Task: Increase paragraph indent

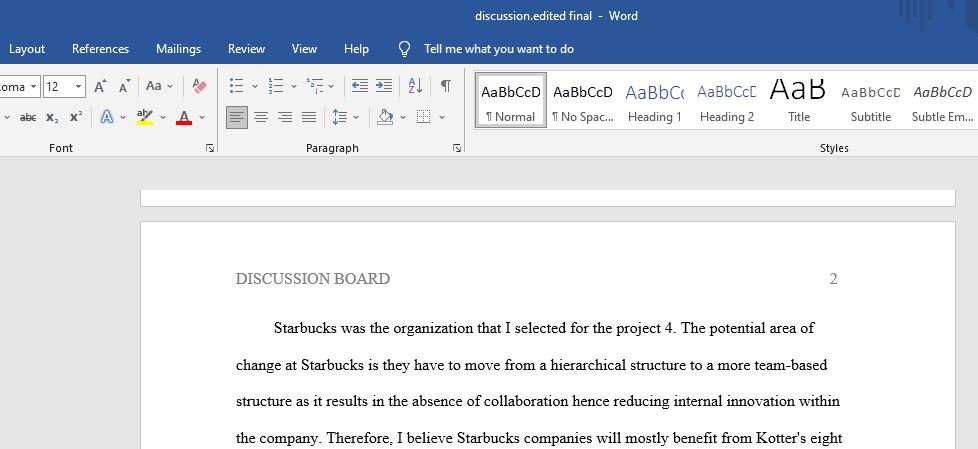Action: click(384, 85)
